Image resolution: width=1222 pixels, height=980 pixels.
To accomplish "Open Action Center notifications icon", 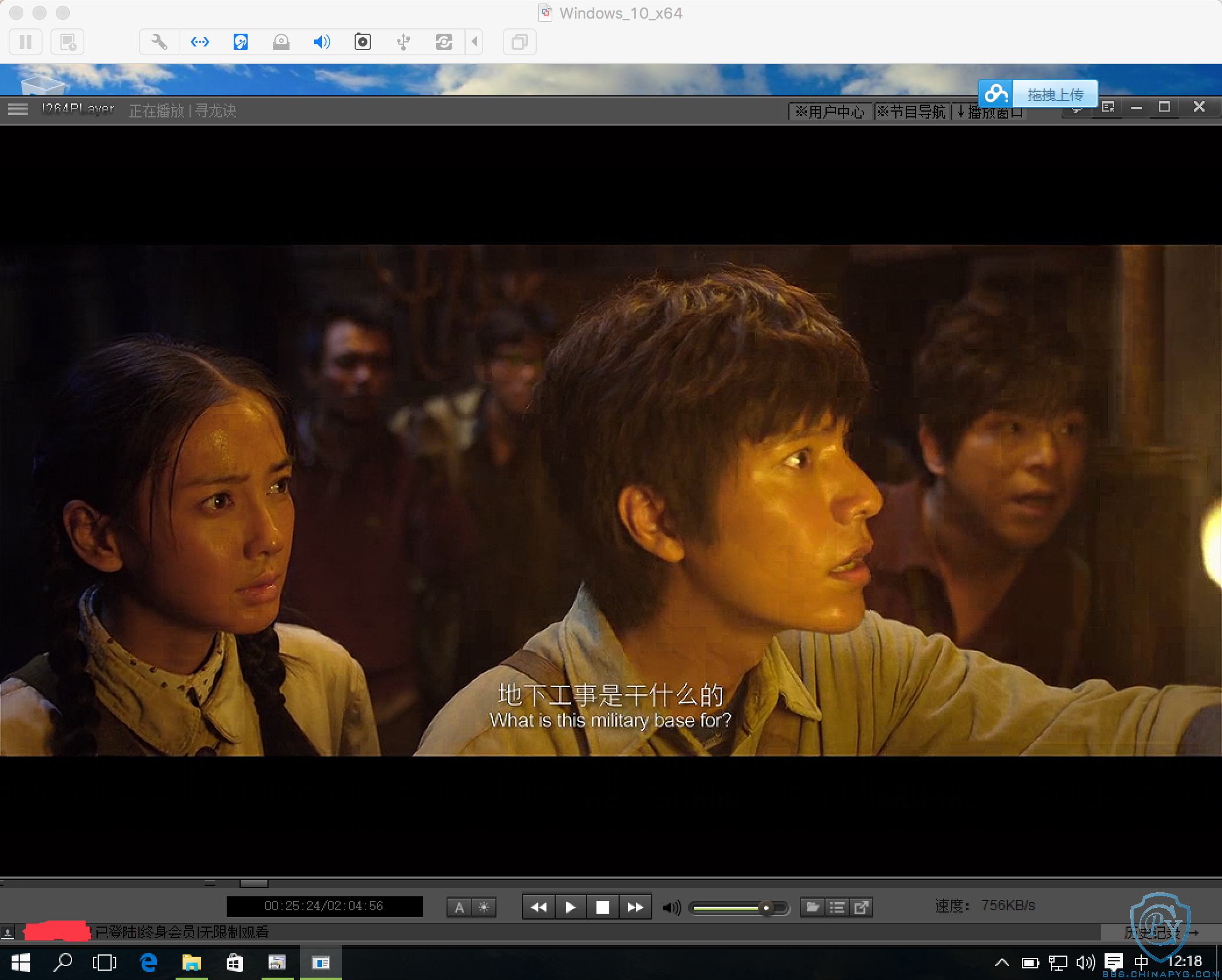I will (x=1114, y=963).
